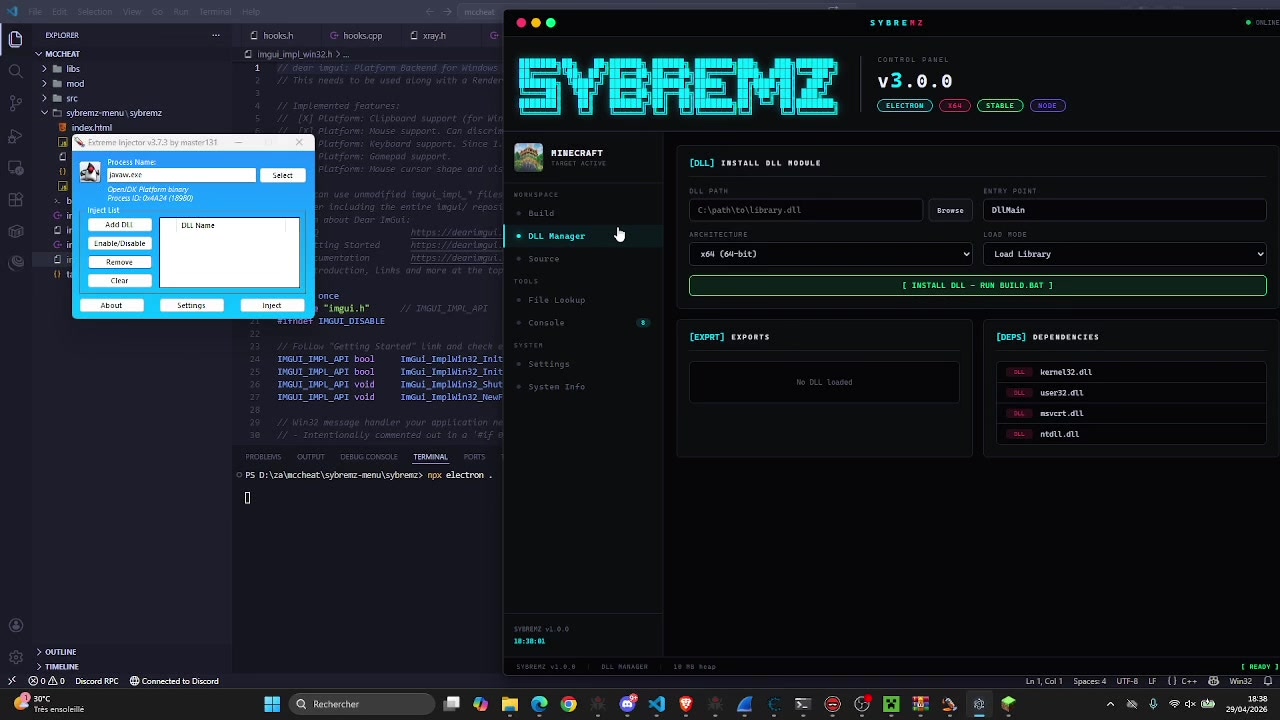Screen dimensions: 1280x720
Task: Click Select in Extreme Injector
Action: point(282,175)
